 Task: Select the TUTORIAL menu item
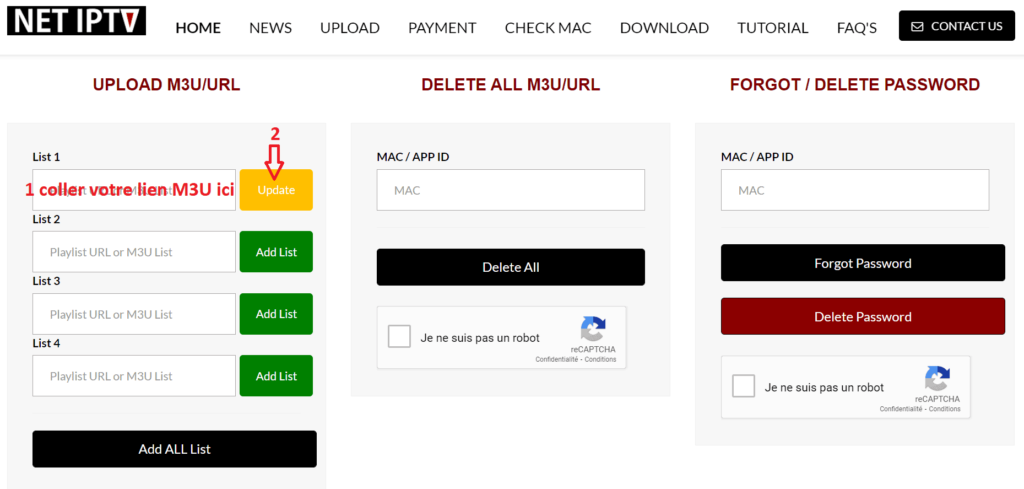click(x=773, y=28)
